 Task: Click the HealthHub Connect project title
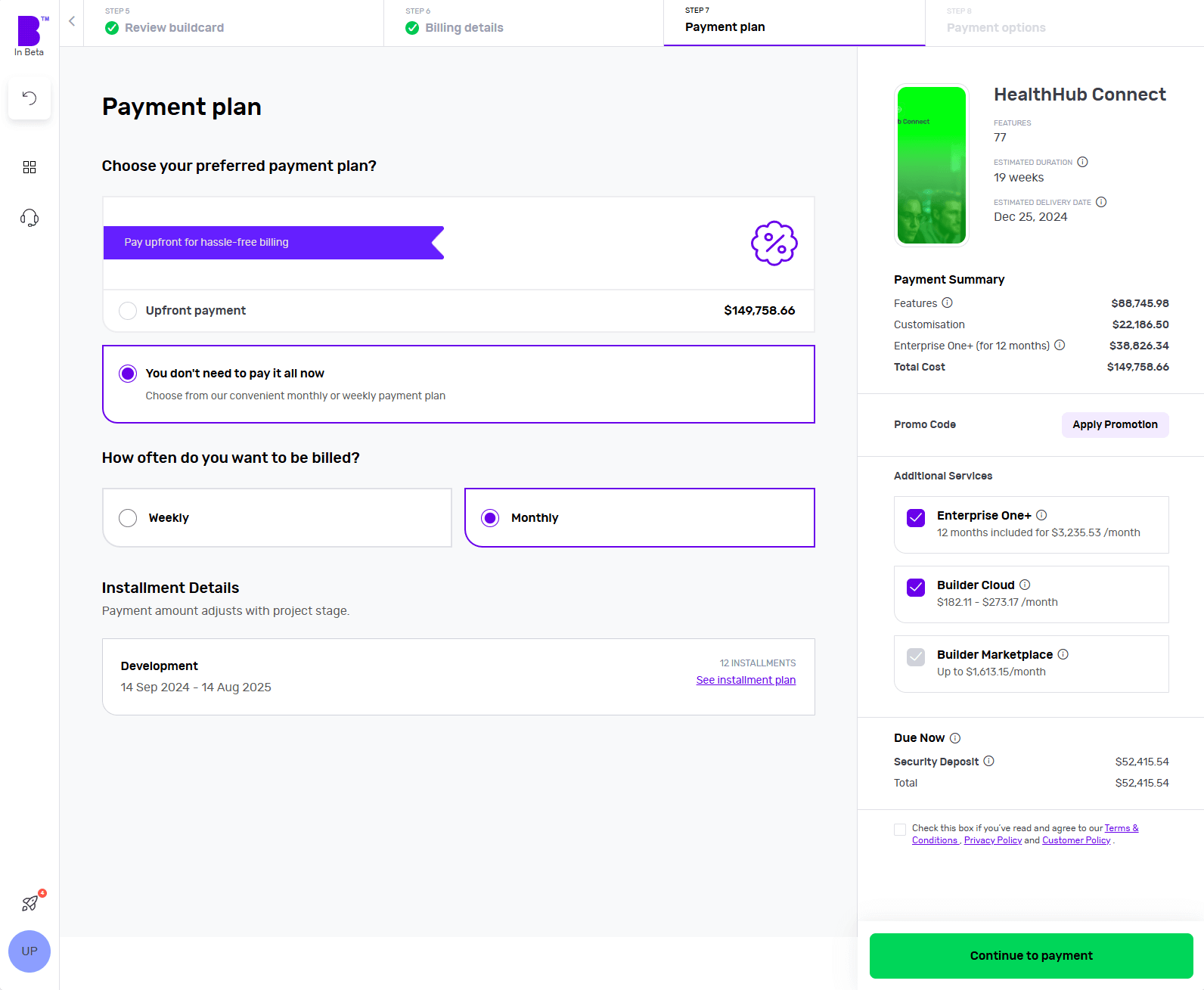[1080, 95]
